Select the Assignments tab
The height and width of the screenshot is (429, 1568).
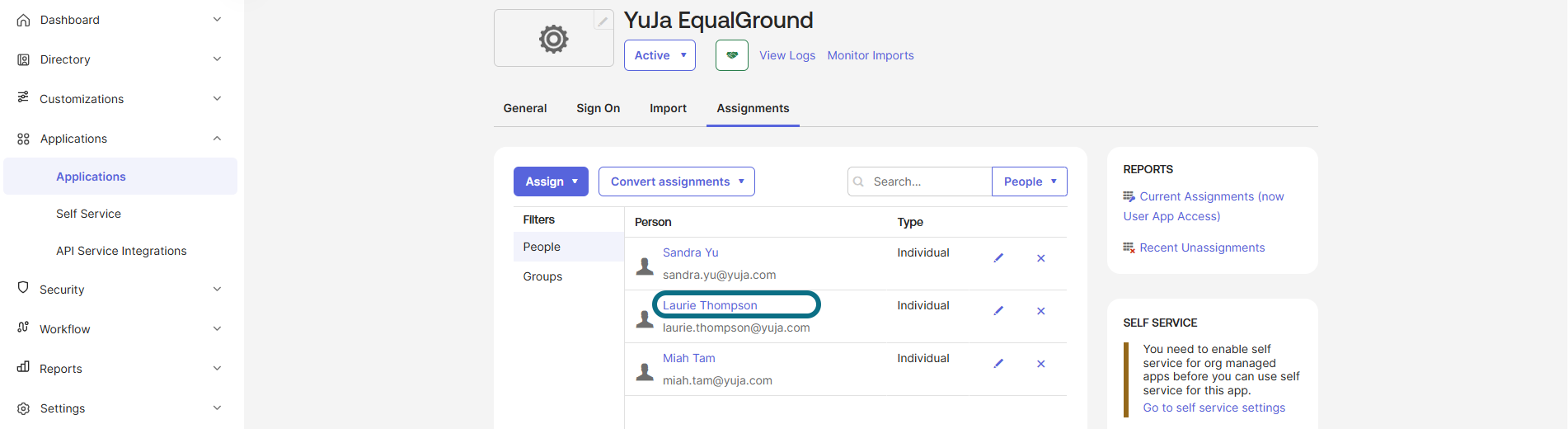point(753,108)
